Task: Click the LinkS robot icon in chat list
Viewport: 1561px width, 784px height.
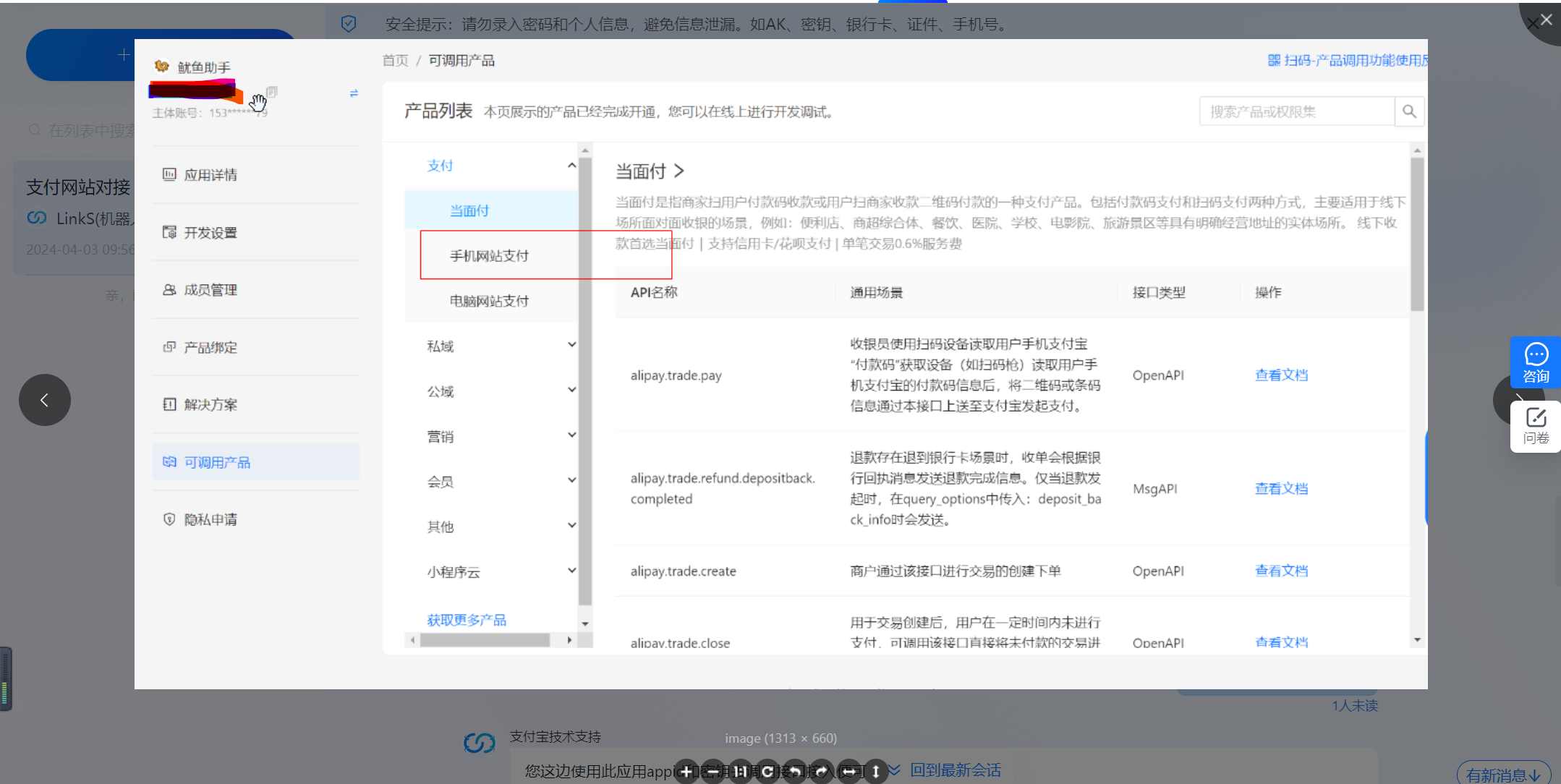Action: tap(37, 218)
